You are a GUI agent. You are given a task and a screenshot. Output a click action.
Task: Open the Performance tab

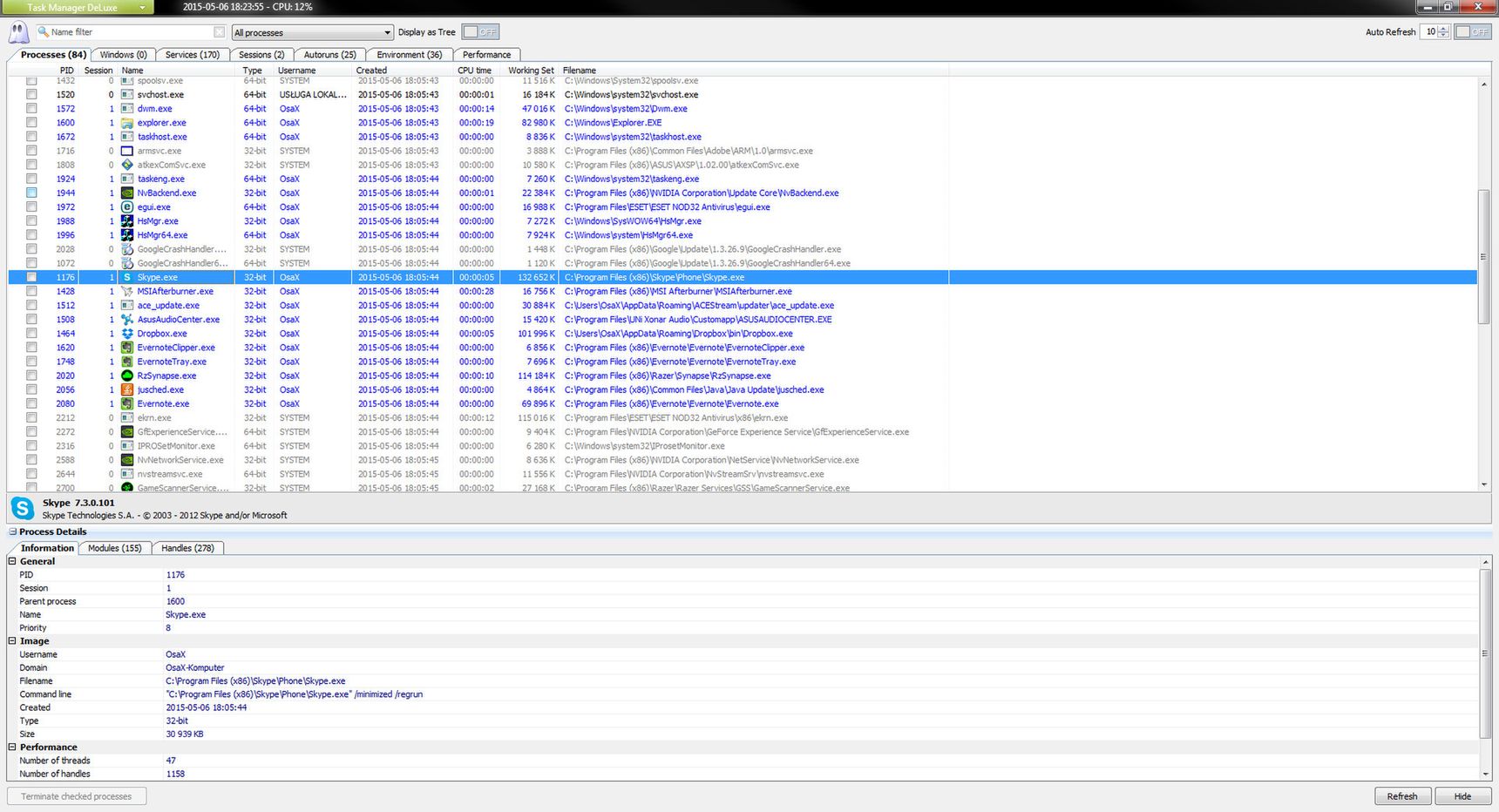click(x=486, y=55)
